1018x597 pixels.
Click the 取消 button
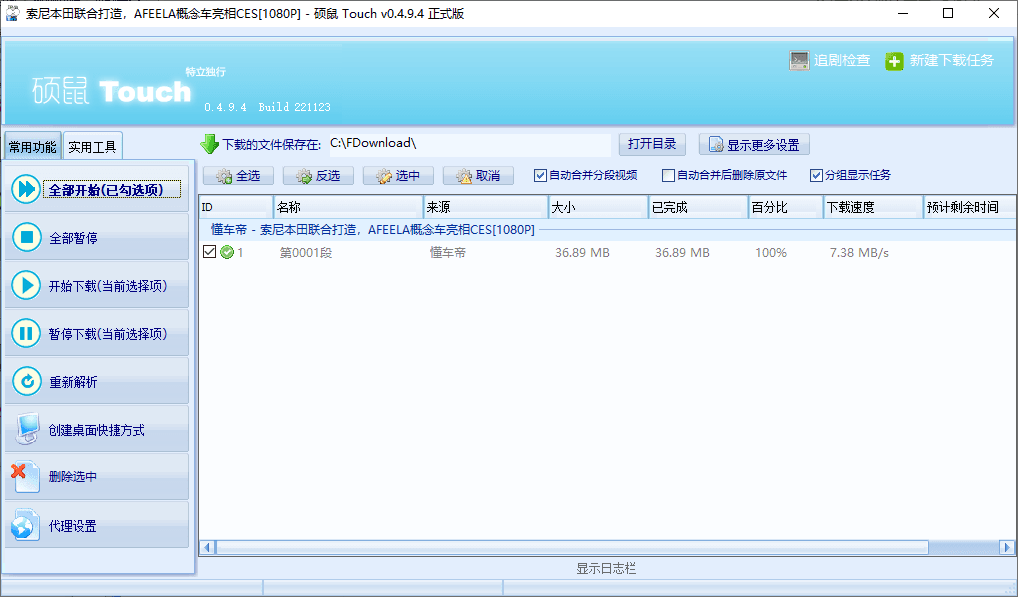[x=478, y=176]
